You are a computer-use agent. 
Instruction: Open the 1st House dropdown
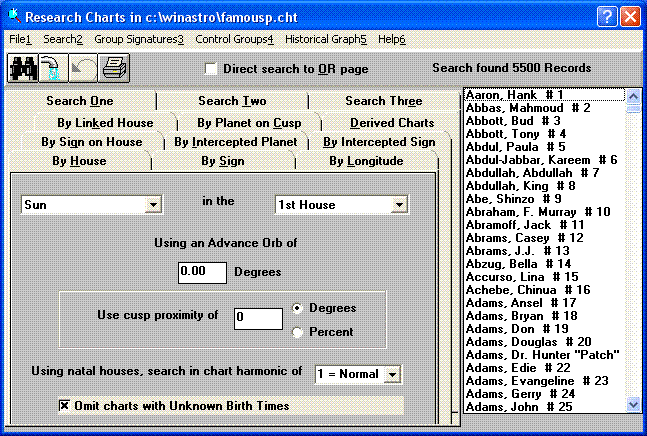[x=399, y=205]
